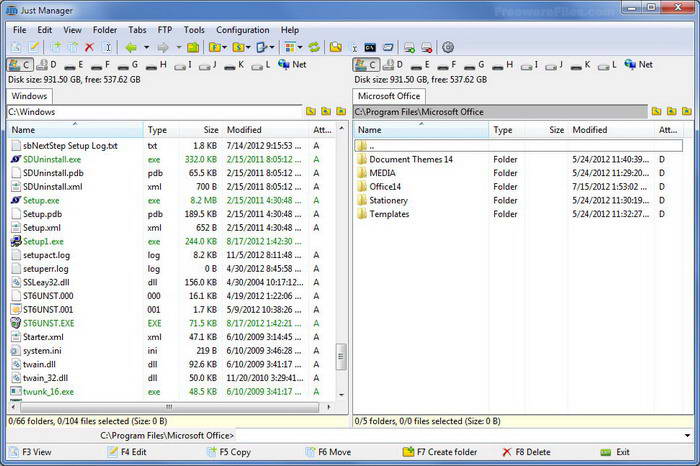Screen dimensions: 700x466
Task: Click Net drive button in left pane
Action: 292,64
